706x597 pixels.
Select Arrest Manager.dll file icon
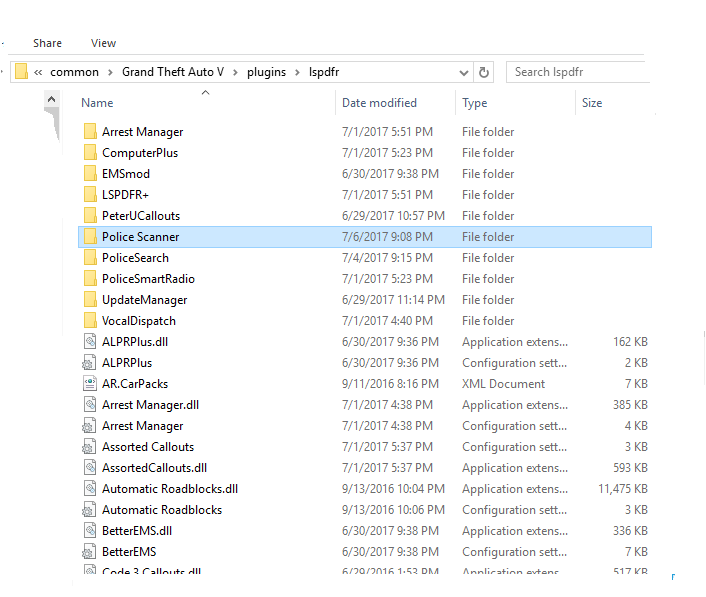coord(90,405)
